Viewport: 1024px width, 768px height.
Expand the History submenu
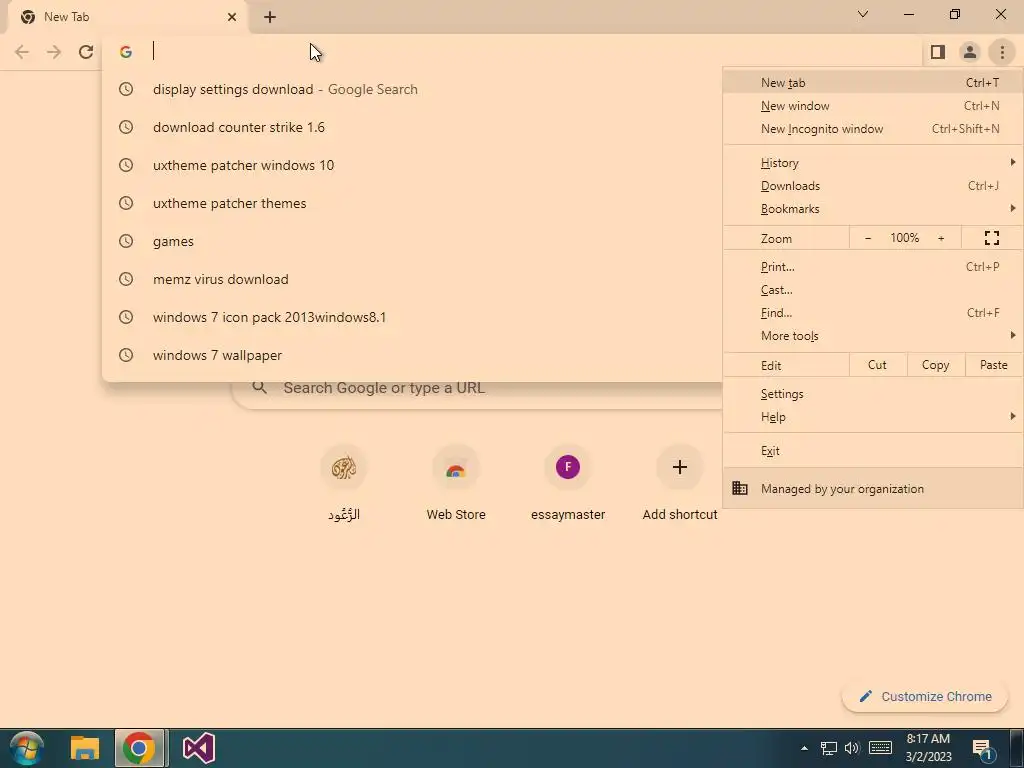point(872,163)
